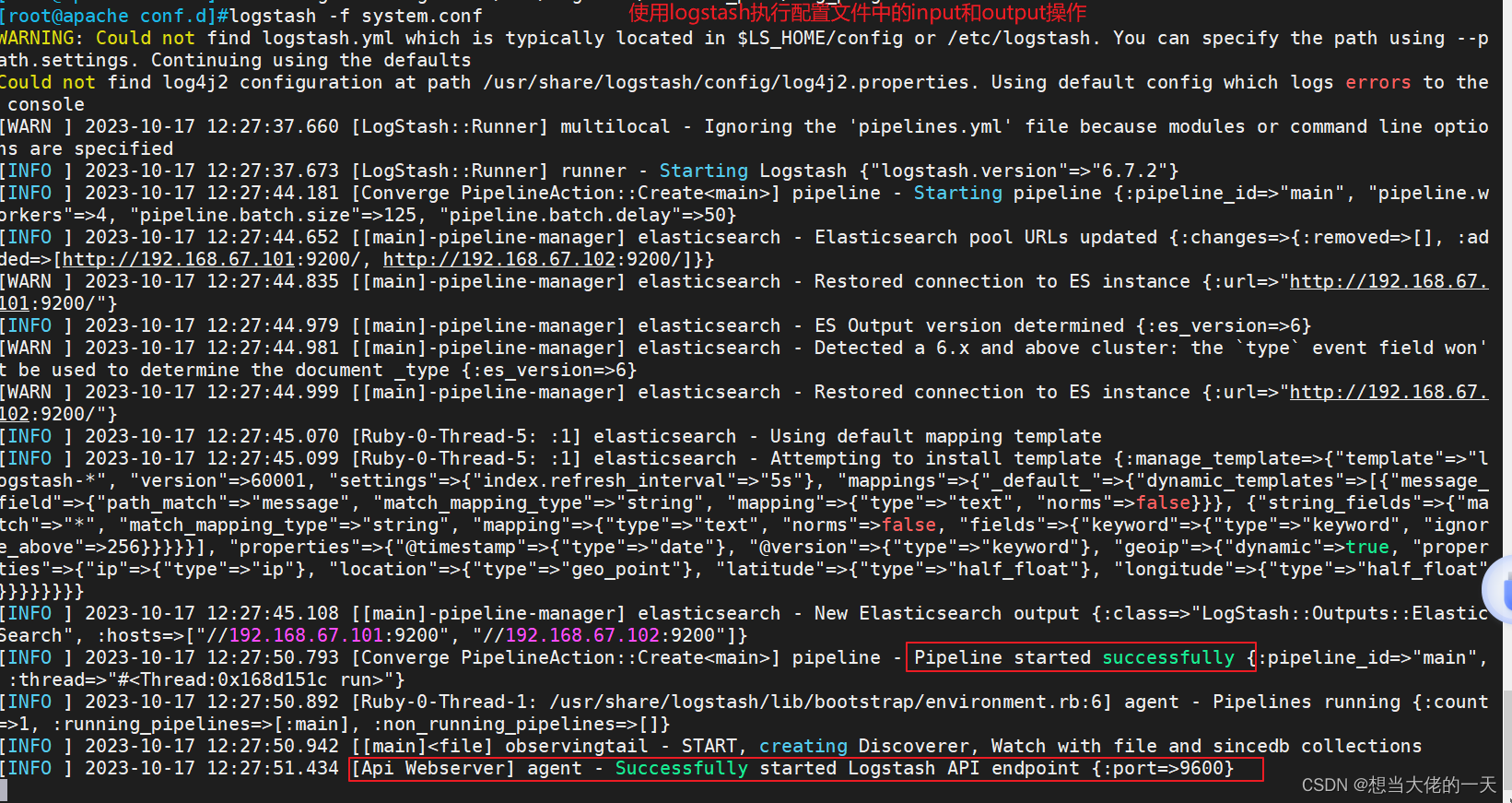Click the '[root@apache conf.d]#' shell prompt
This screenshot has height=803, width=1512.
tap(114, 16)
